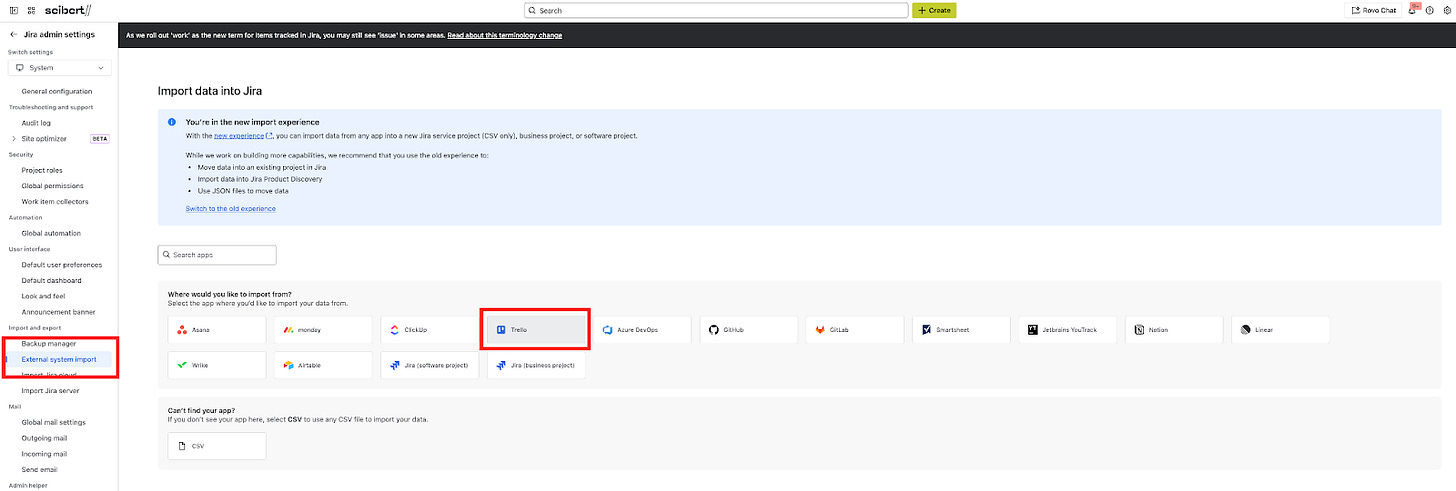
Task: Choose Trello import tile
Action: tap(536, 329)
